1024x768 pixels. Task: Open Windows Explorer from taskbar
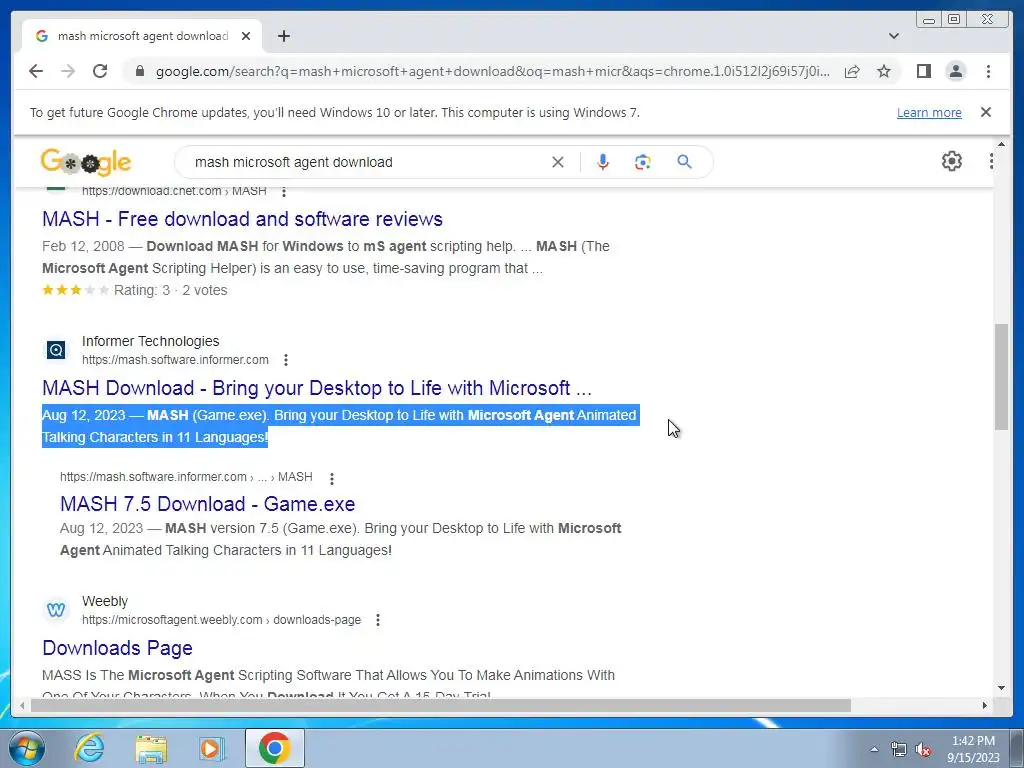click(151, 748)
